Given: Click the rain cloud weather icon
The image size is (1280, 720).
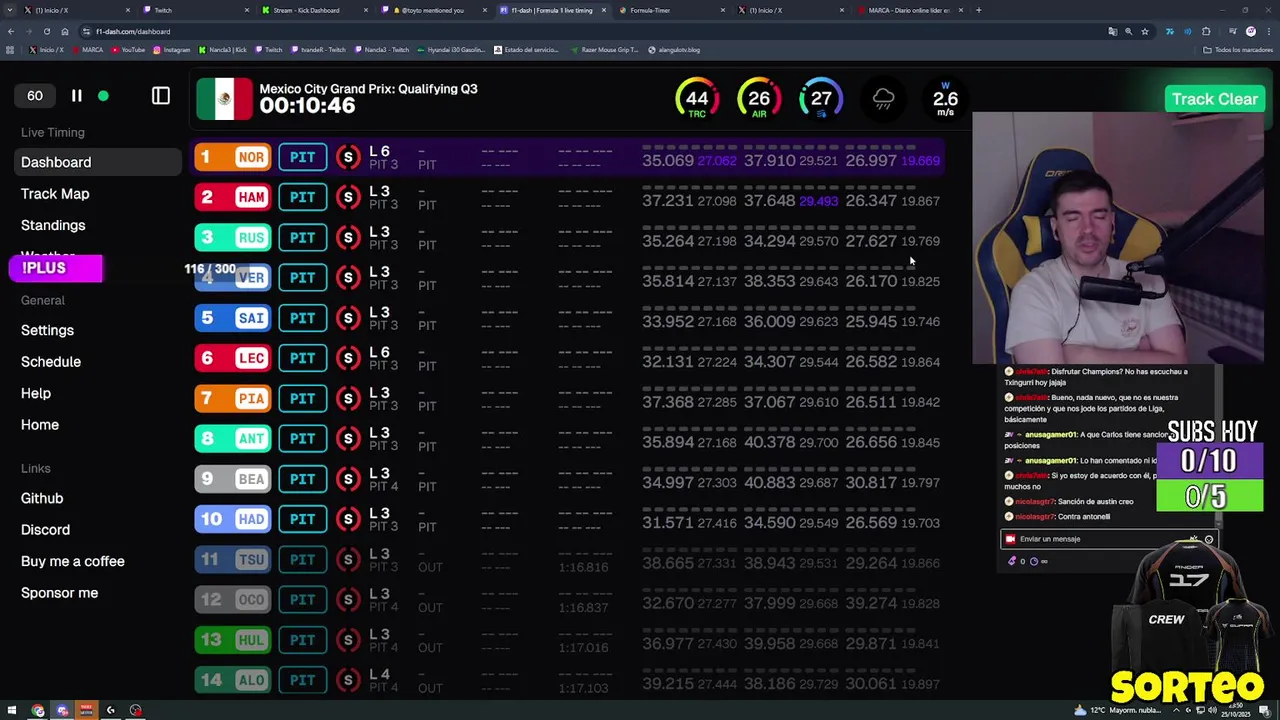Looking at the screenshot, I should click(884, 99).
